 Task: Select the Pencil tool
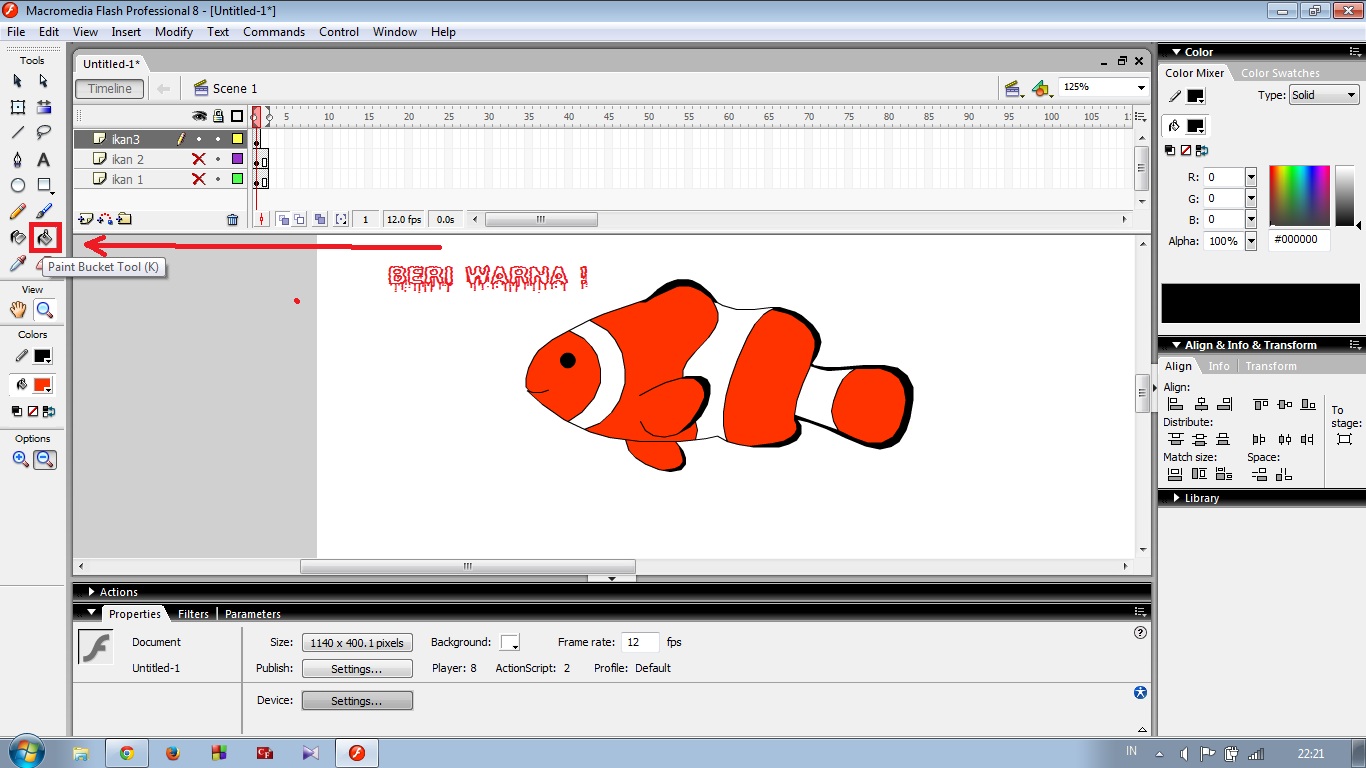coord(18,211)
